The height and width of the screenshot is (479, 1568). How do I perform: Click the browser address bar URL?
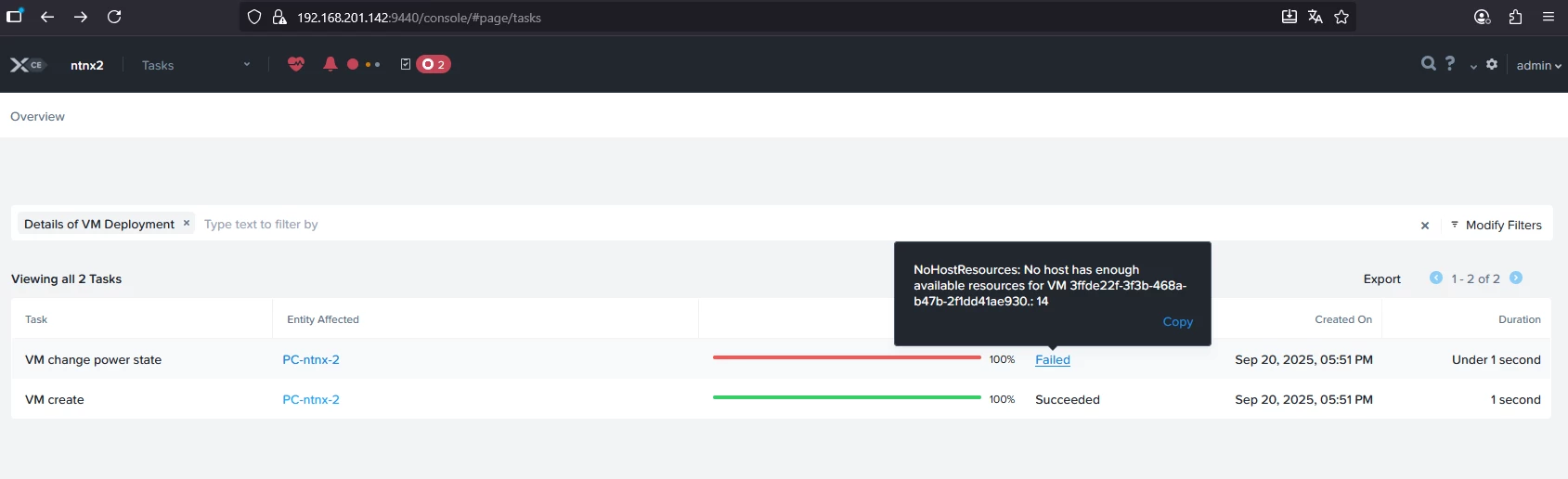(x=419, y=18)
